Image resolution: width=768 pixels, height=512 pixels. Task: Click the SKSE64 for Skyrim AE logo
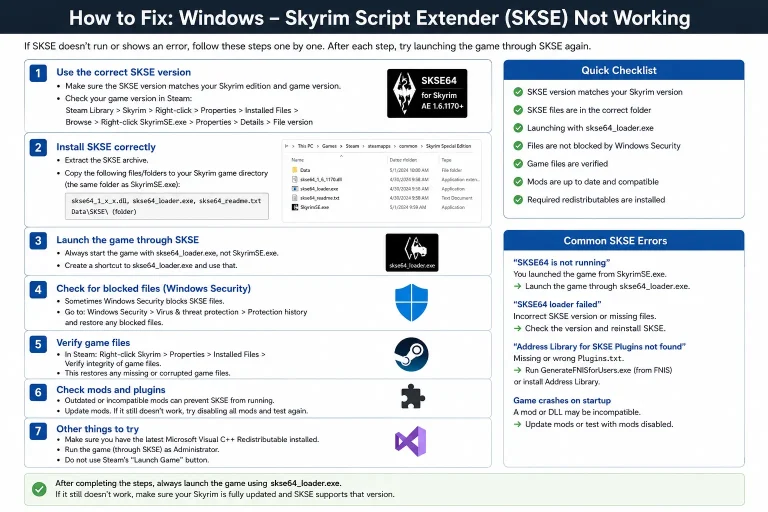tap(427, 93)
